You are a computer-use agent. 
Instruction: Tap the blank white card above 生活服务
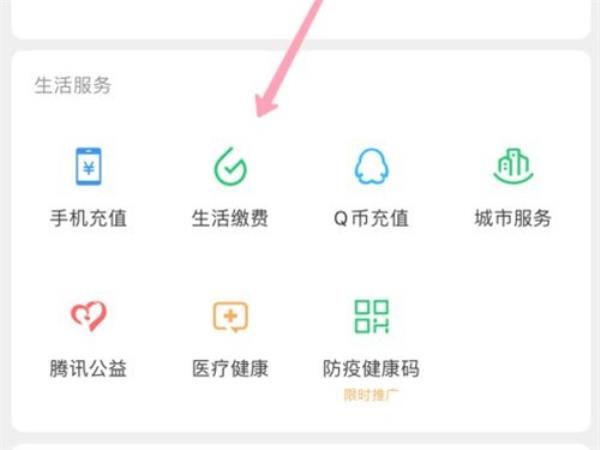[301, 19]
